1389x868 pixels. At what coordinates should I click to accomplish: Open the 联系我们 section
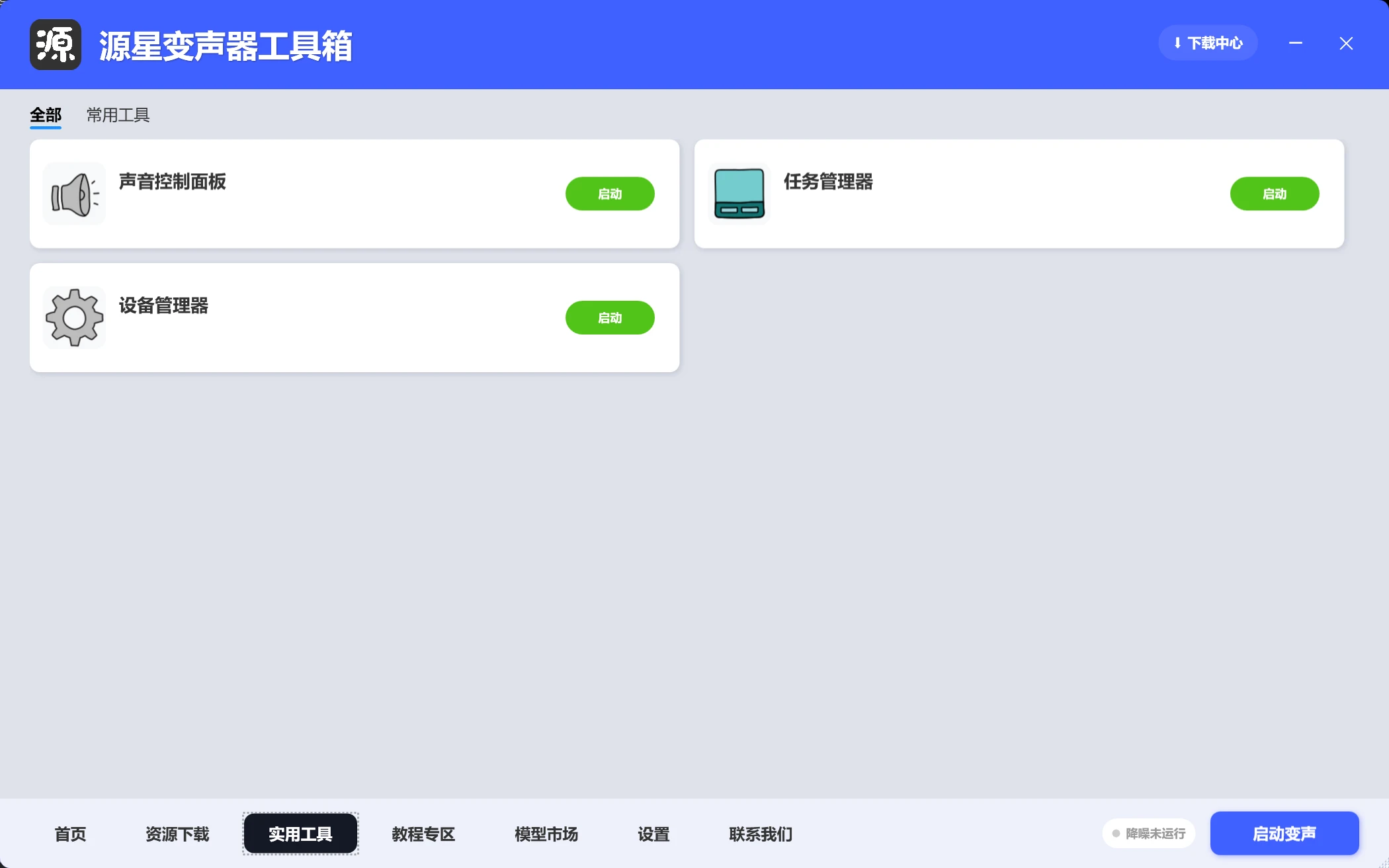(x=761, y=834)
